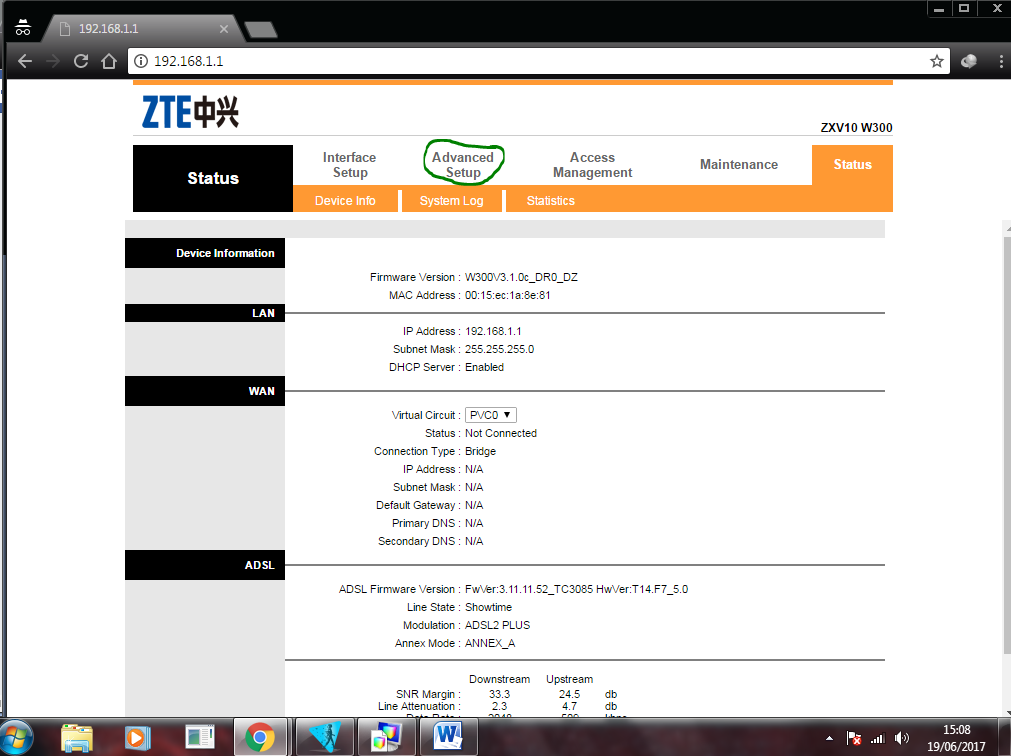Image resolution: width=1011 pixels, height=756 pixels.
Task: Click the extension icon beside the bookmark star
Action: pos(968,61)
